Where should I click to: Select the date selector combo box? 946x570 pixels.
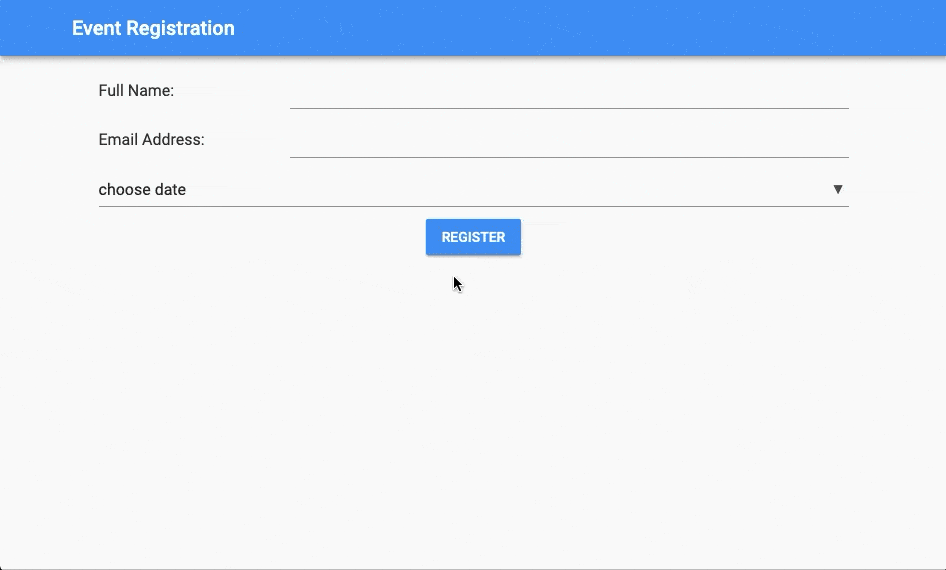coord(473,189)
